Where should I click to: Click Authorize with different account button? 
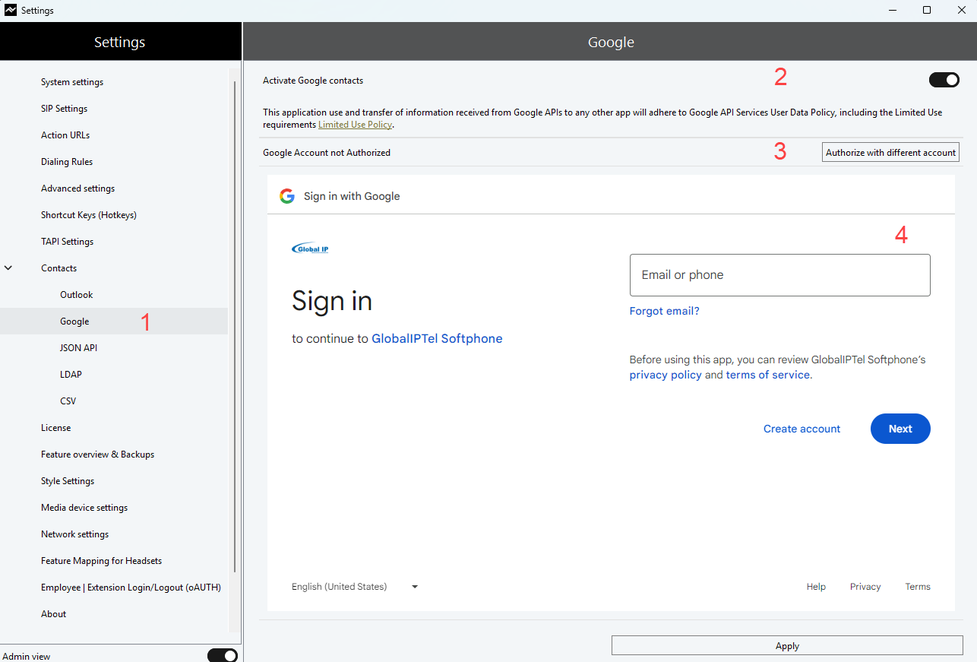[890, 152]
